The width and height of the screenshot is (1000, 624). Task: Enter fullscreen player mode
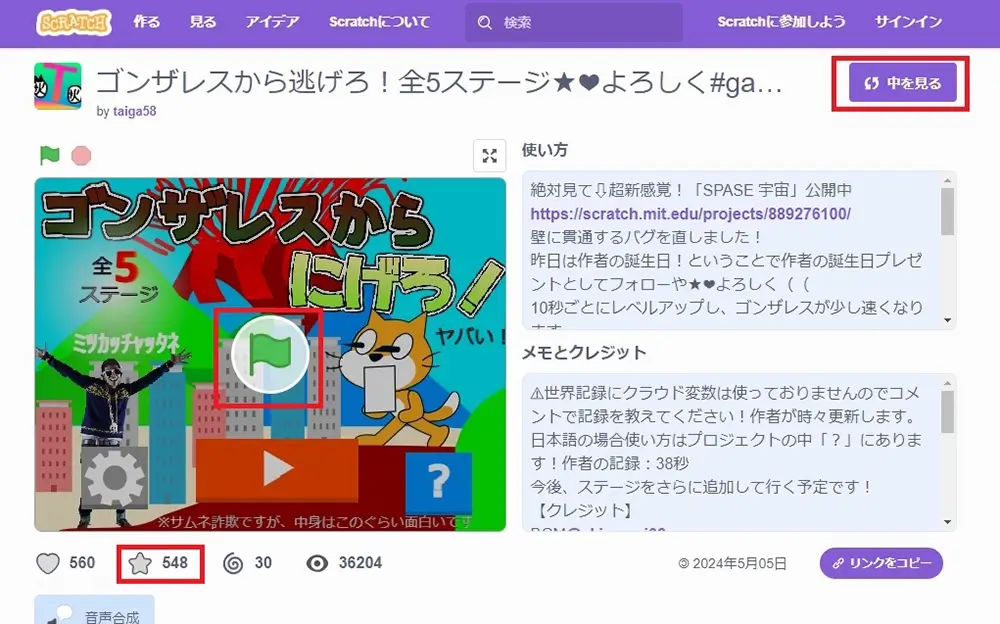(490, 156)
